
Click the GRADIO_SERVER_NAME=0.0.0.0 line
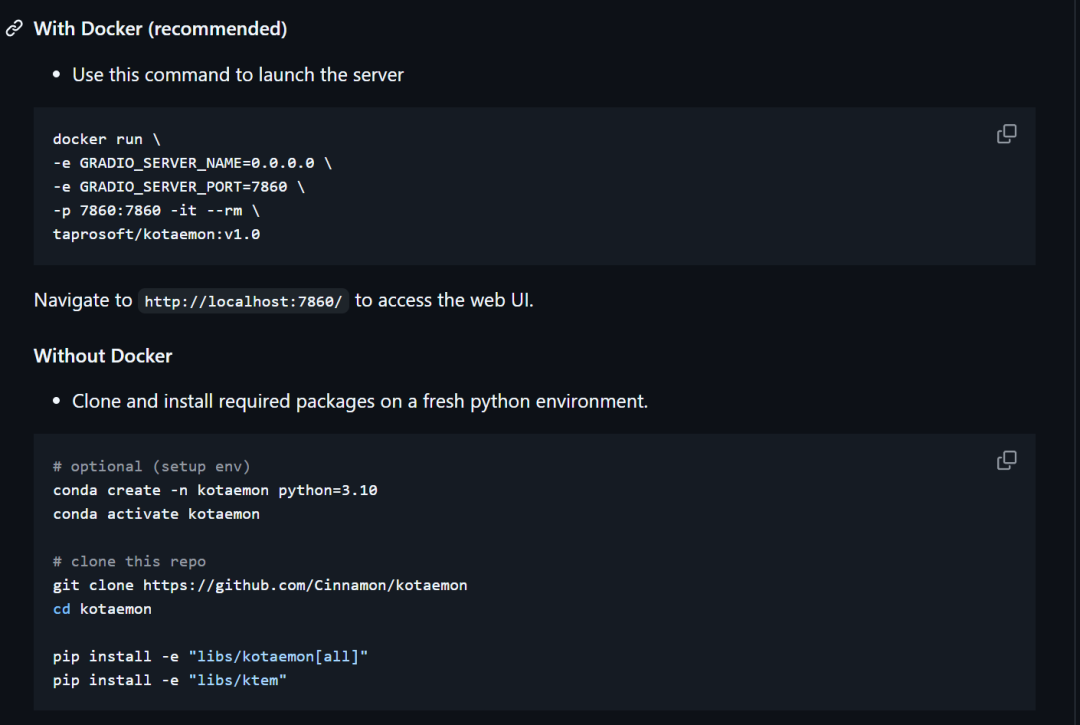(192, 163)
